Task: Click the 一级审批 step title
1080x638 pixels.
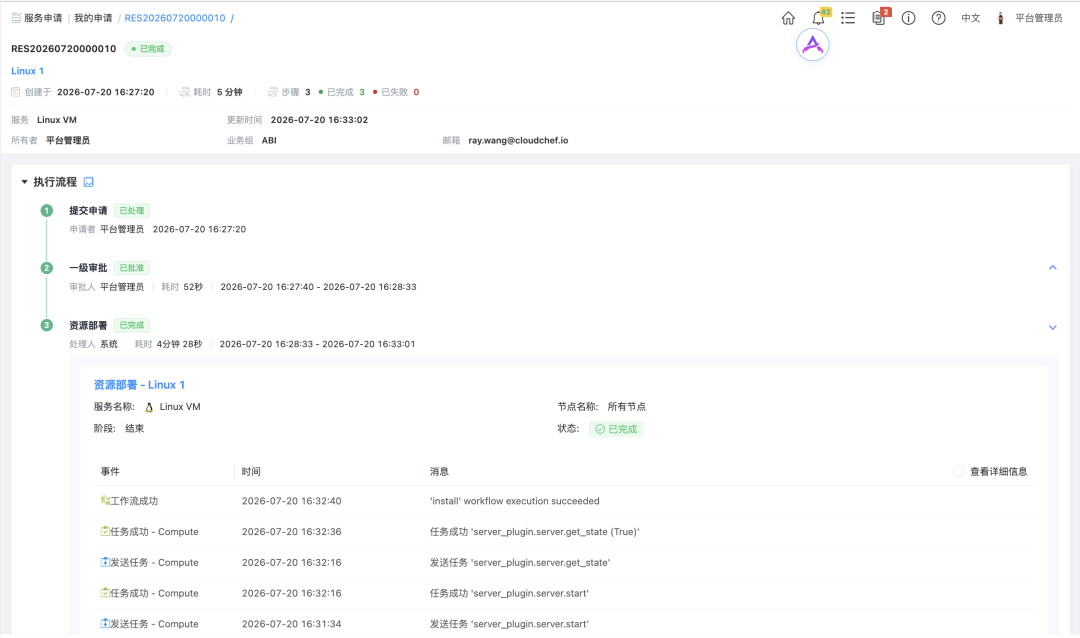Action: 88,268
